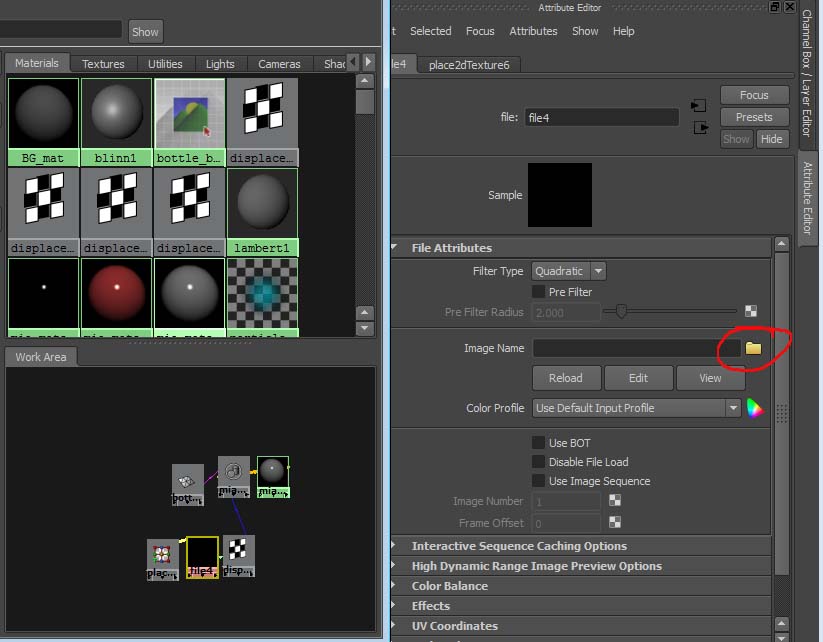Click the output connection icon beside file field
The image size is (823, 642).
click(x=701, y=128)
